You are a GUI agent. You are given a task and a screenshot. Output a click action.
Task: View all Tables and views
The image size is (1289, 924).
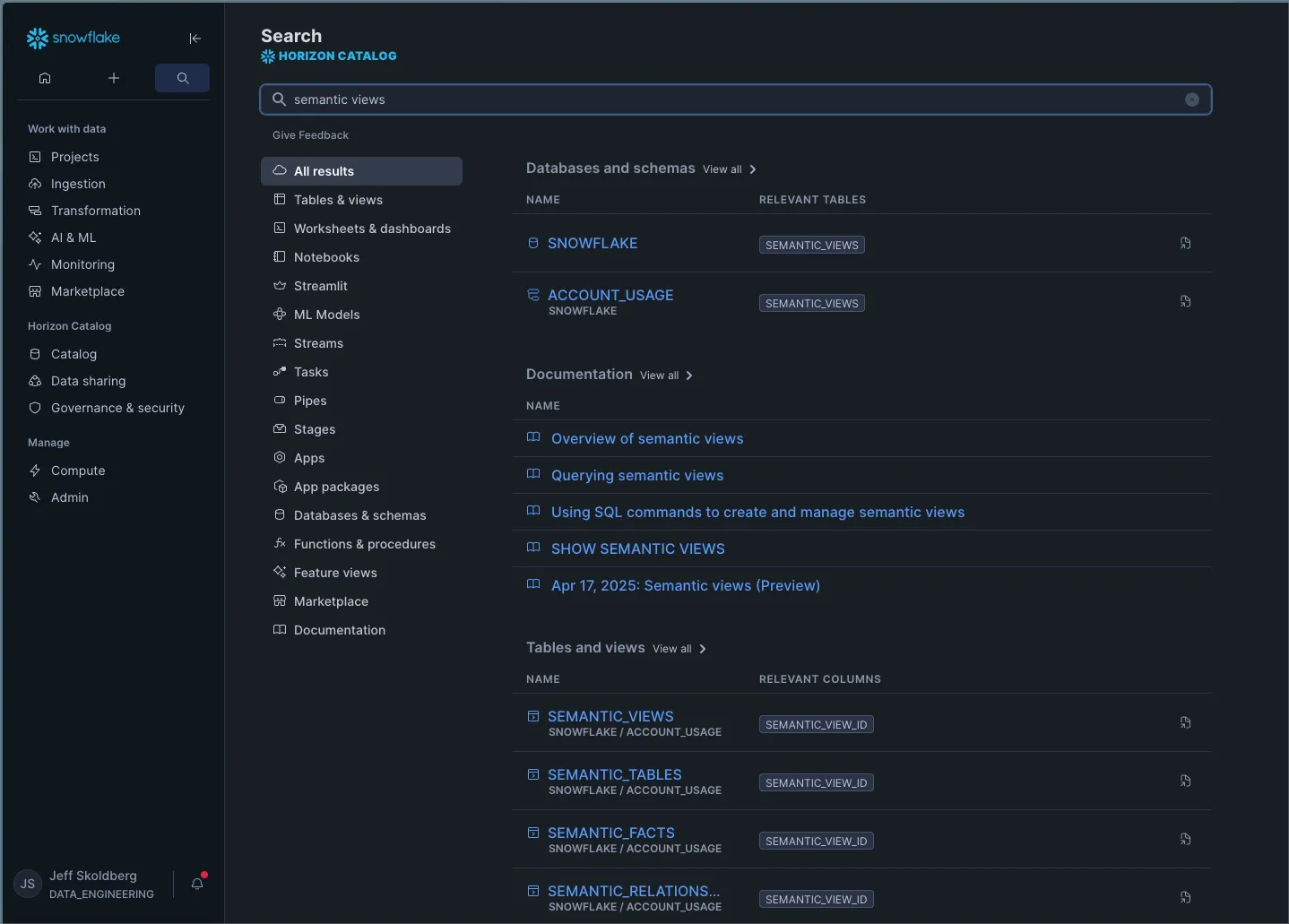click(679, 649)
